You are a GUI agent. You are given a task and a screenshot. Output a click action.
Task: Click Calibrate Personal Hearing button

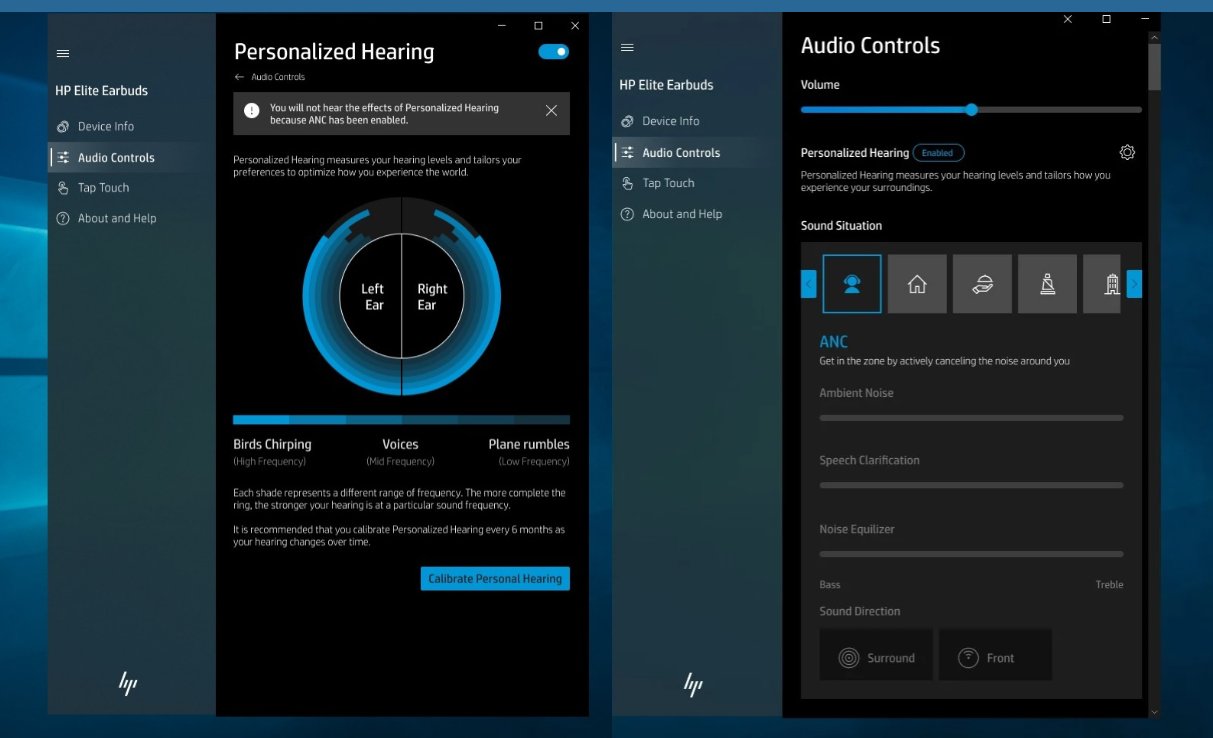[495, 578]
